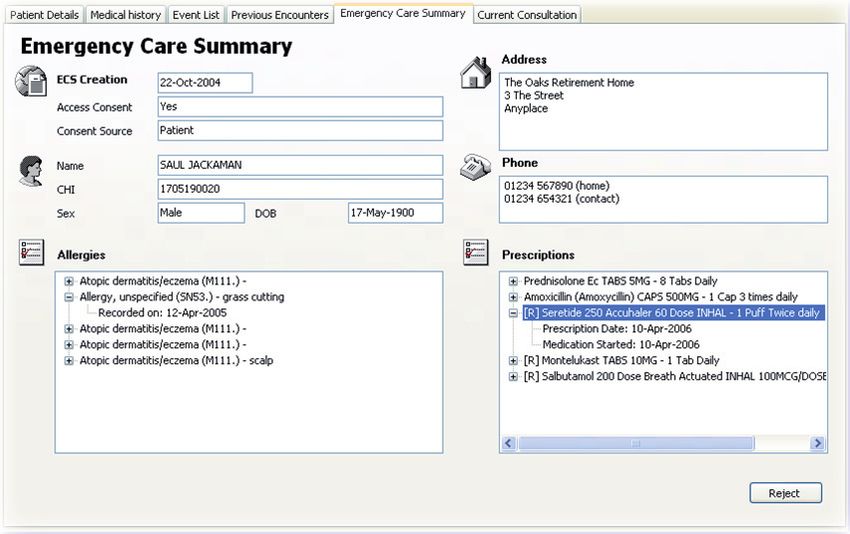Open the Patient Details tab
Screen dimensions: 850x534
point(44,15)
